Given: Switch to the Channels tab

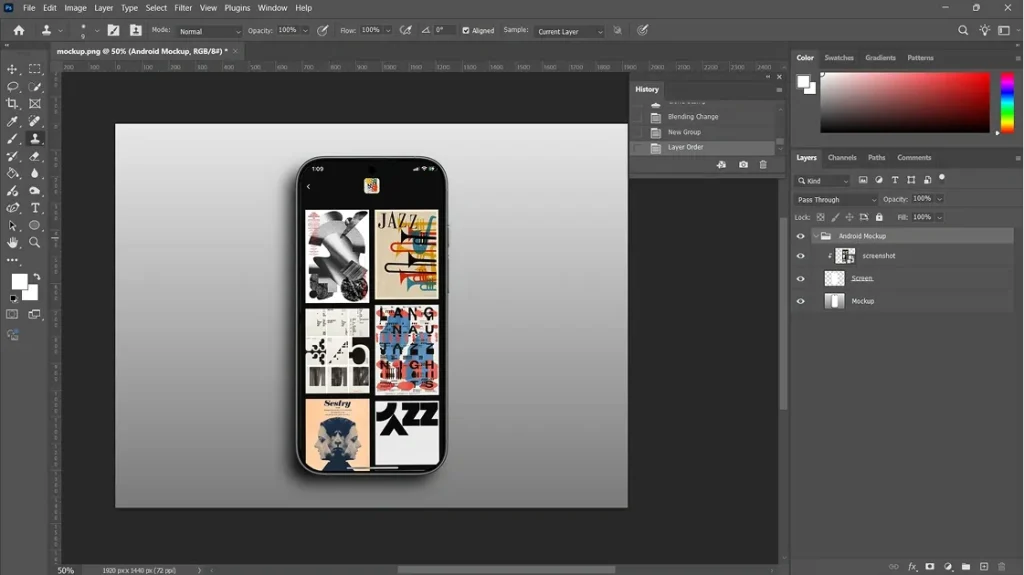Looking at the screenshot, I should pos(842,157).
